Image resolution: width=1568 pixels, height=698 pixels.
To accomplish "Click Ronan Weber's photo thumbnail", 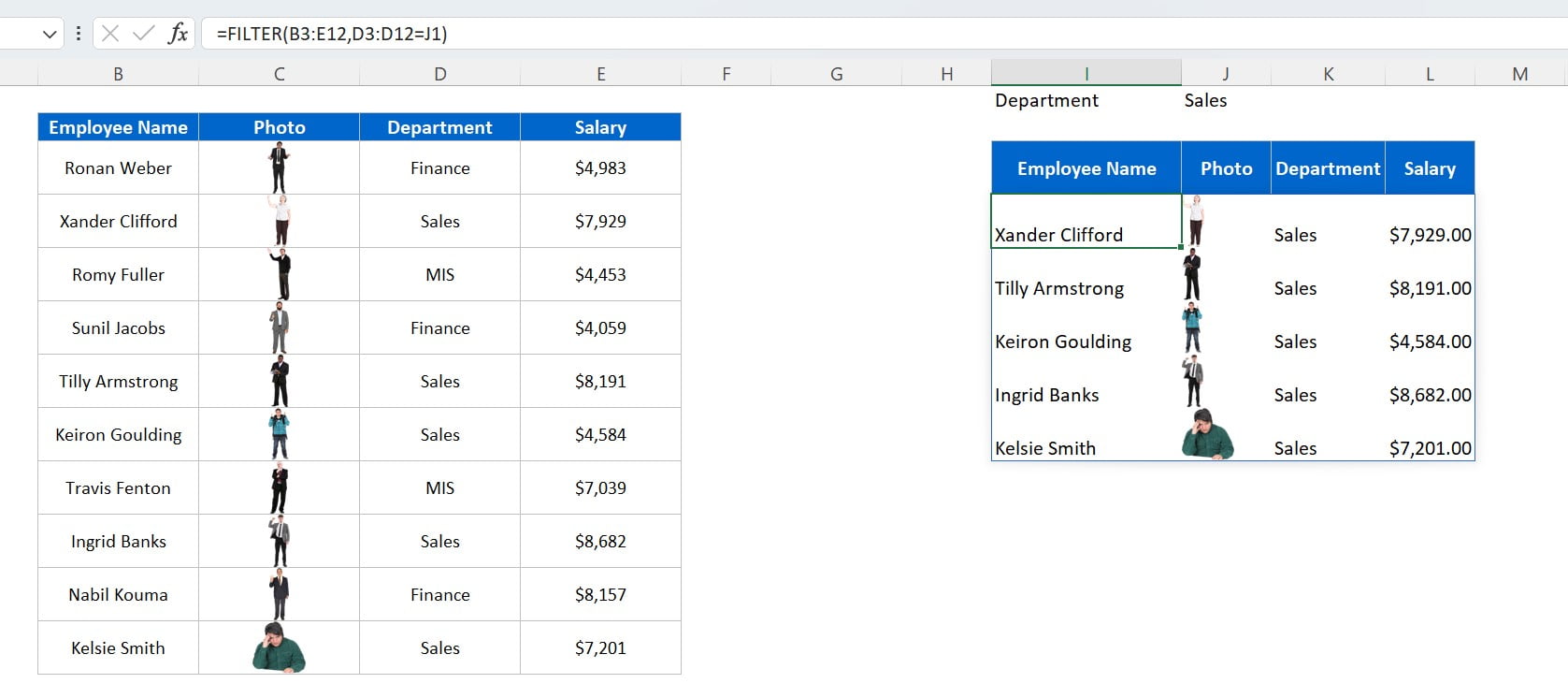I will click(x=279, y=167).
